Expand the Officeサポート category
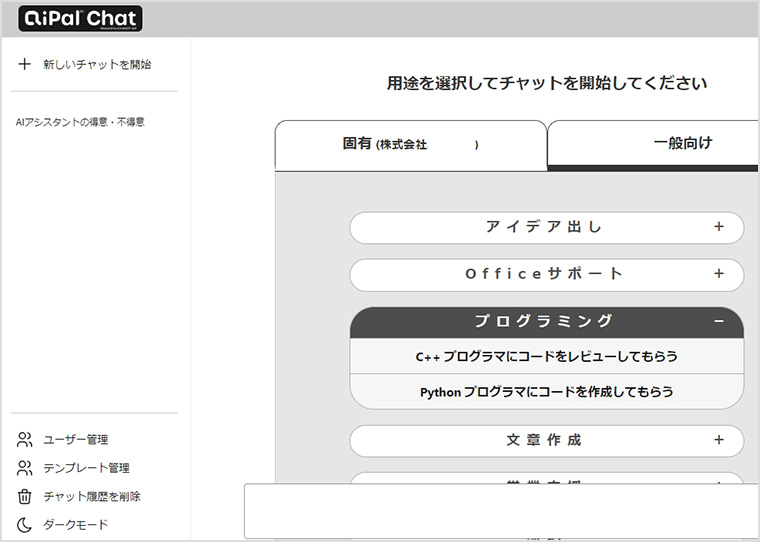Screen dimensions: 760x542 coord(546,275)
